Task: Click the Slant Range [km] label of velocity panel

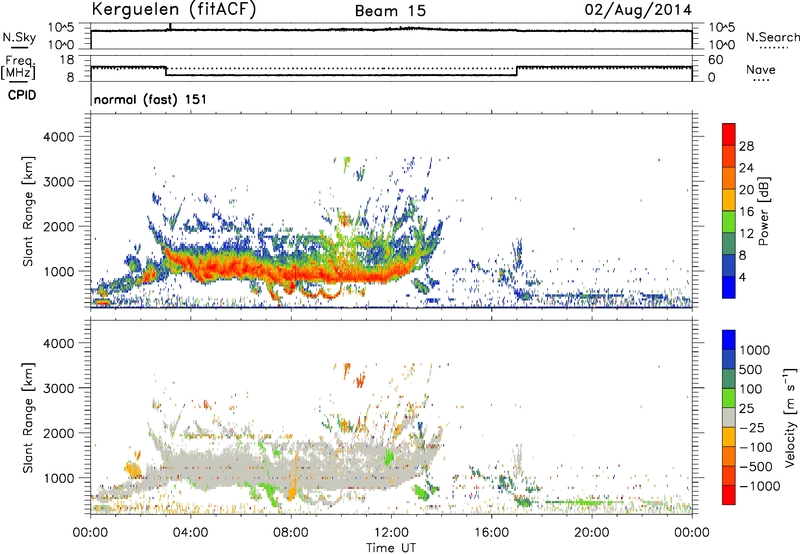Action: 28,418
